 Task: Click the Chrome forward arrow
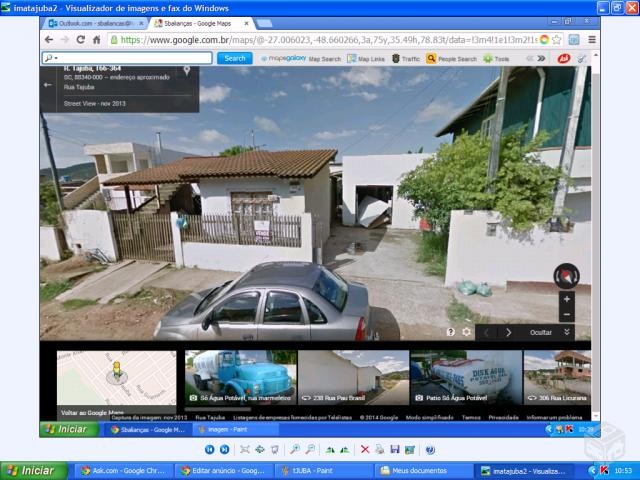coord(64,40)
